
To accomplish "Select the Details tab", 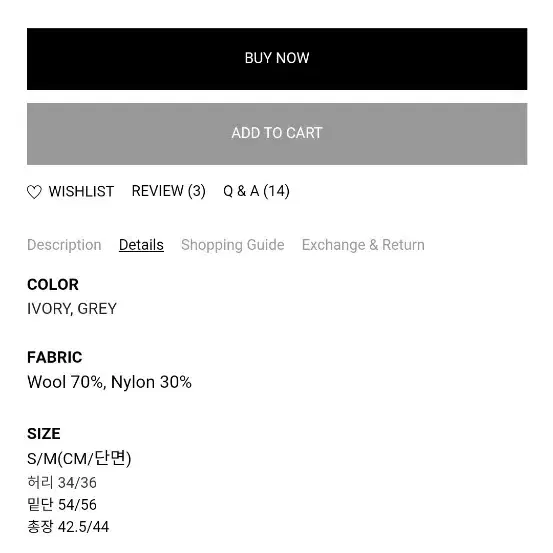I will (141, 245).
